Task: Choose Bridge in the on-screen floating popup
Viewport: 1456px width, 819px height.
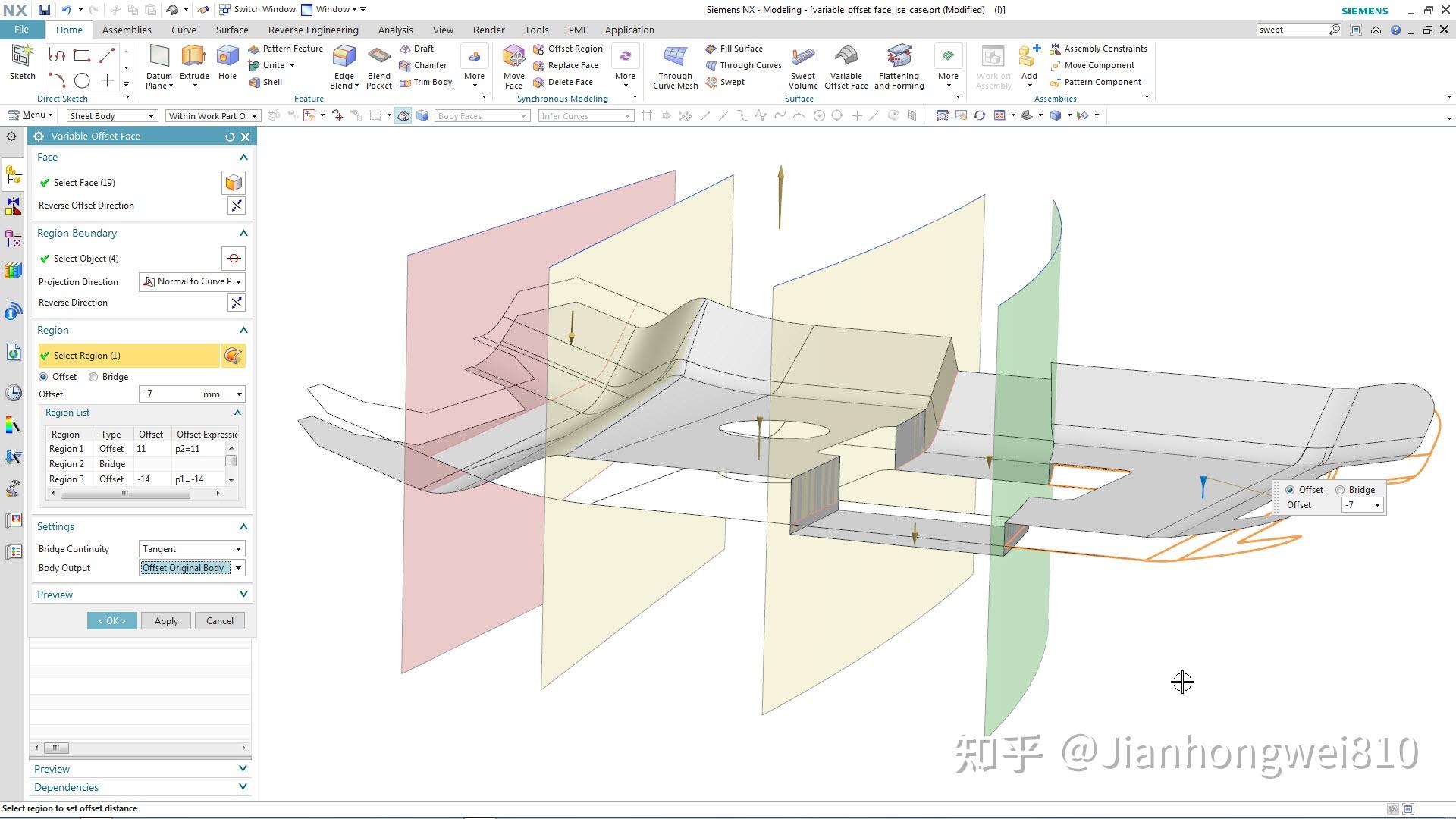Action: 1340,490
